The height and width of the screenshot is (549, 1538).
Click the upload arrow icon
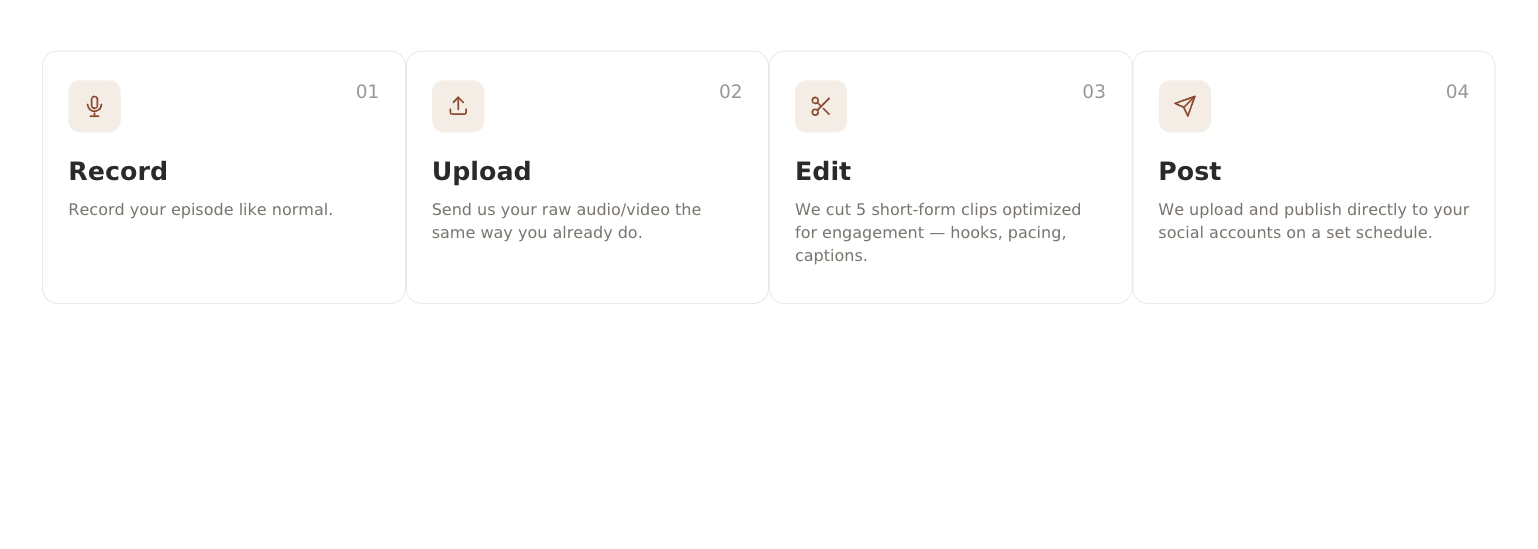(x=458, y=106)
